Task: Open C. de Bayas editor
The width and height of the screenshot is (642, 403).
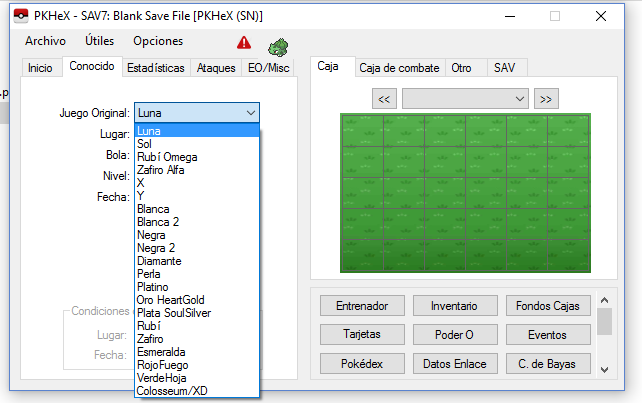Action: [x=547, y=363]
